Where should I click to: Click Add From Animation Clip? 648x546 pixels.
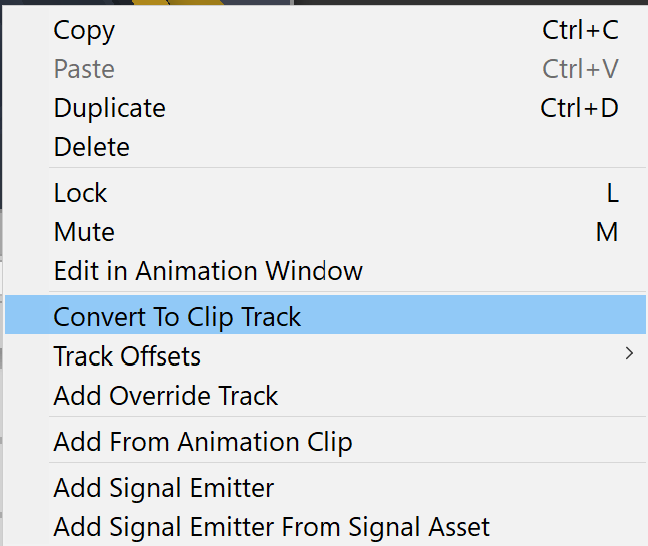[203, 442]
